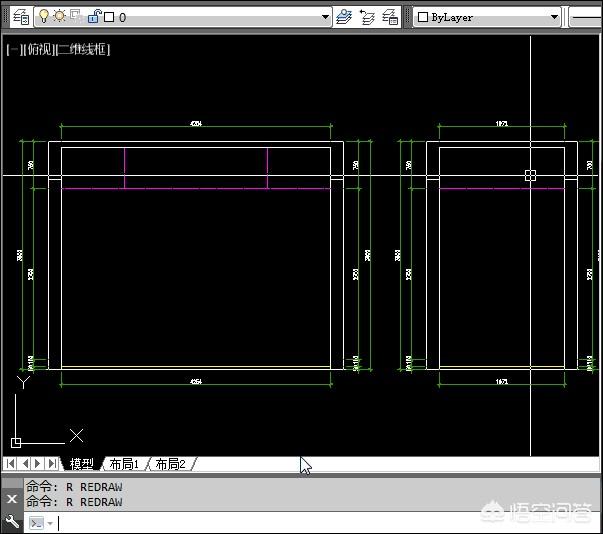
Task: Switch to the 布局2 layout tab
Action: [170, 464]
